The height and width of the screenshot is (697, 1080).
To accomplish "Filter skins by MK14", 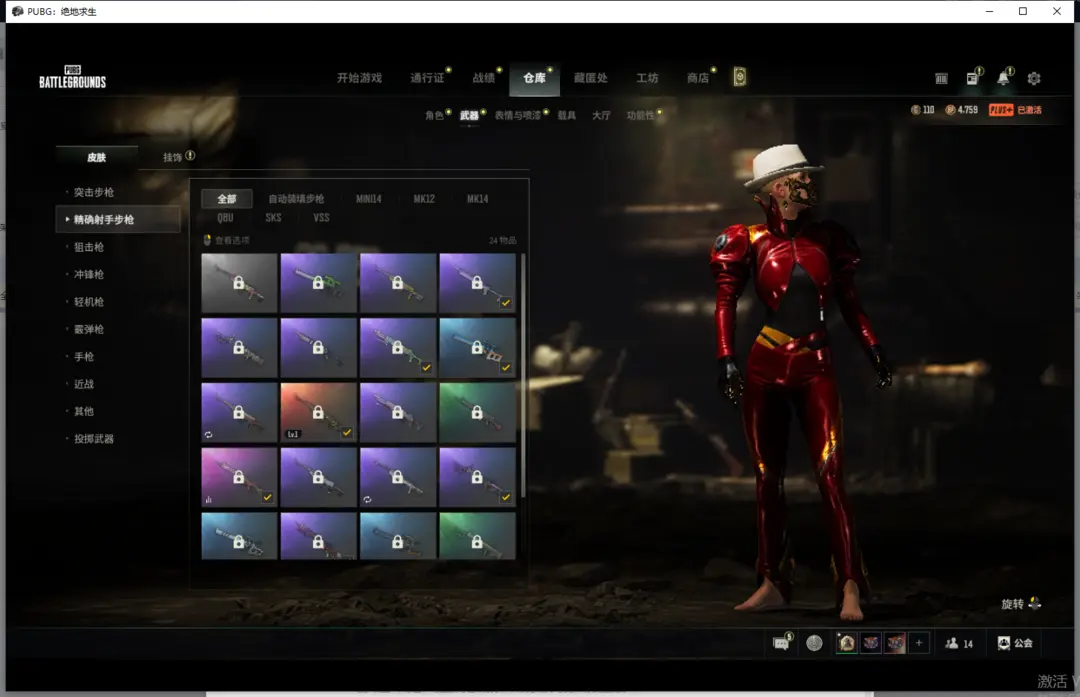I will [477, 198].
